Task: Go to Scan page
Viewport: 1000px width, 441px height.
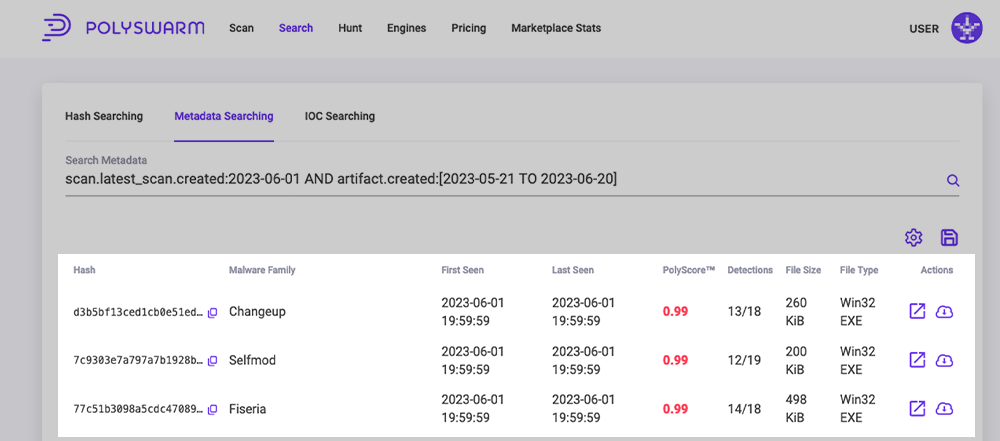Action: click(x=241, y=28)
